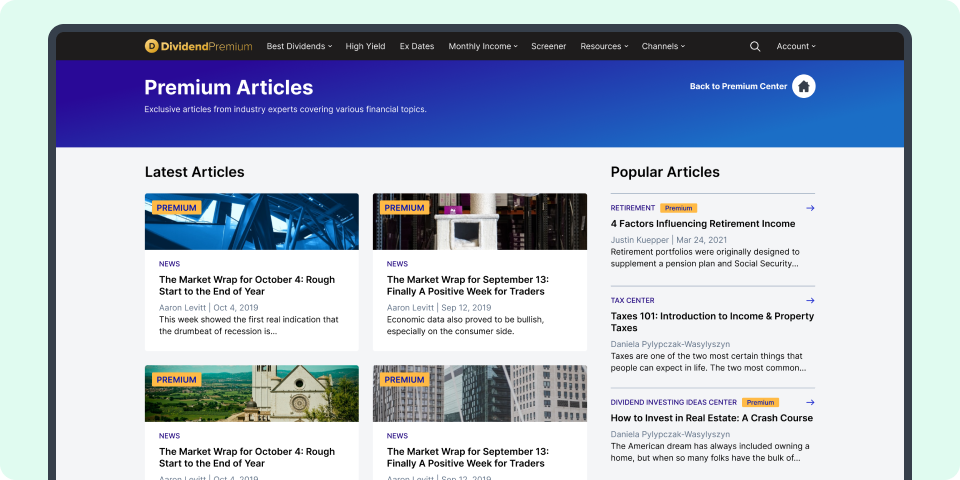Click the skyscraper buildings article thumbnail
Viewport: 960px width, 480px height.
[479, 394]
